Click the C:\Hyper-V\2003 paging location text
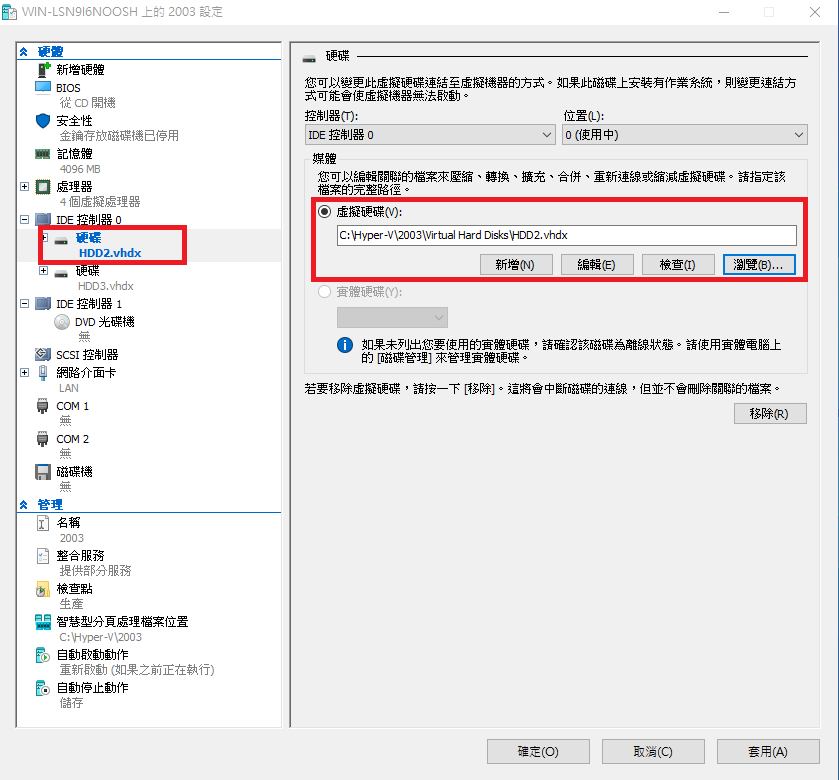The width and height of the screenshot is (839, 780). point(101,637)
